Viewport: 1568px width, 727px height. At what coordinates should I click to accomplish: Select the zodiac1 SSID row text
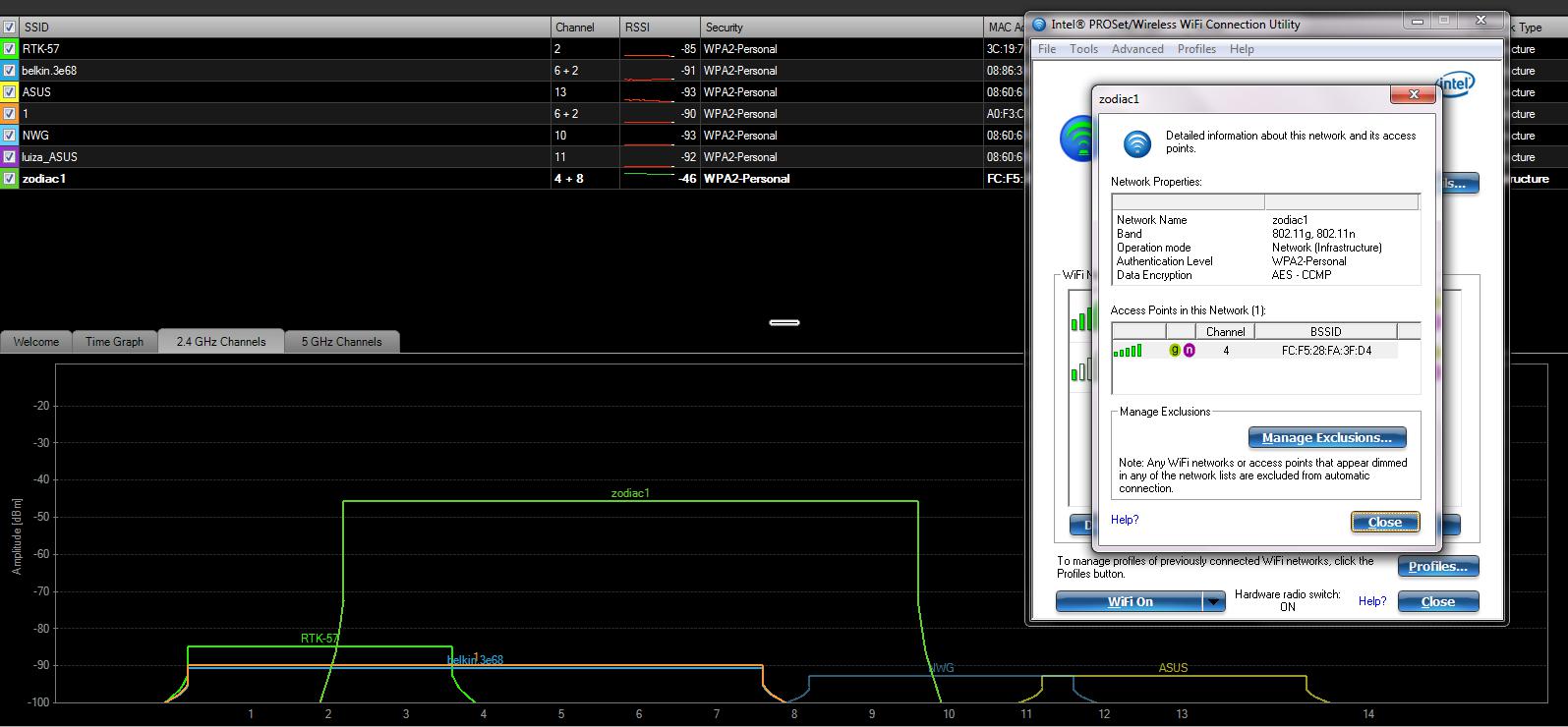tap(44, 179)
